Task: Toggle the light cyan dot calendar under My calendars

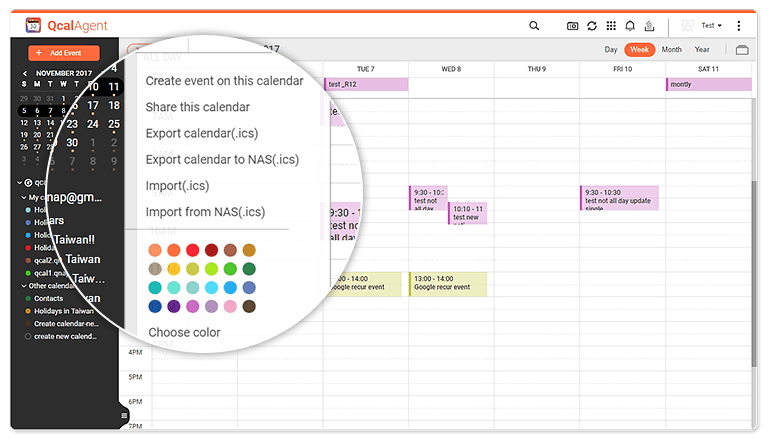Action: click(x=28, y=210)
